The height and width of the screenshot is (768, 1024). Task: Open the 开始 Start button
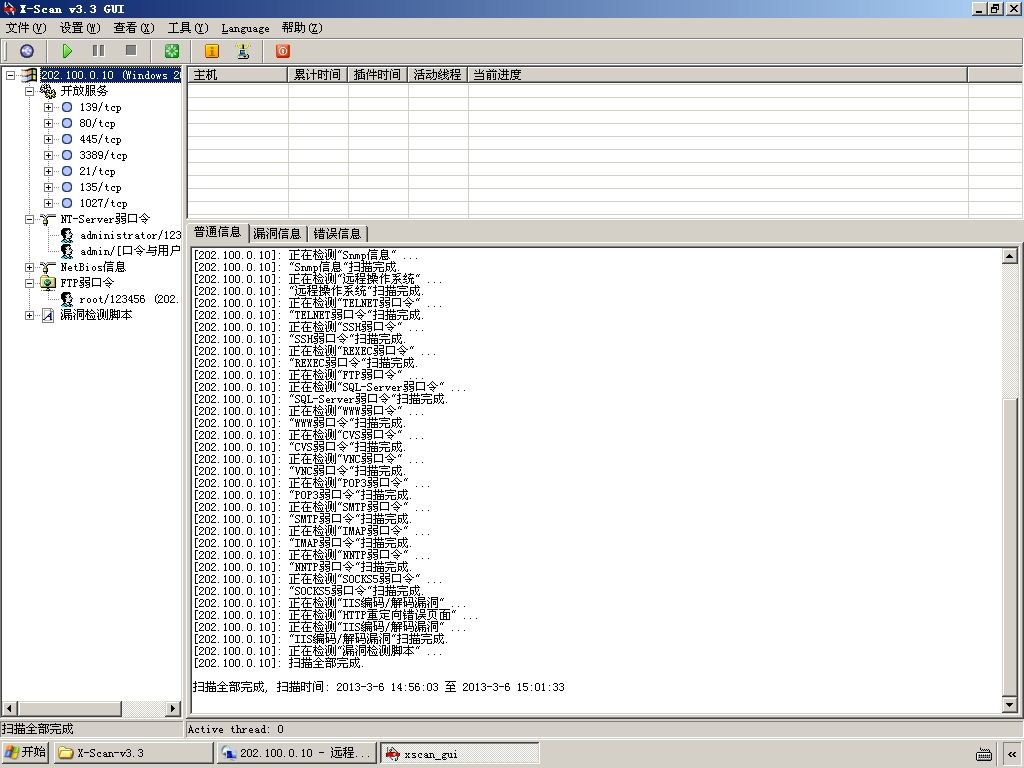(25, 752)
